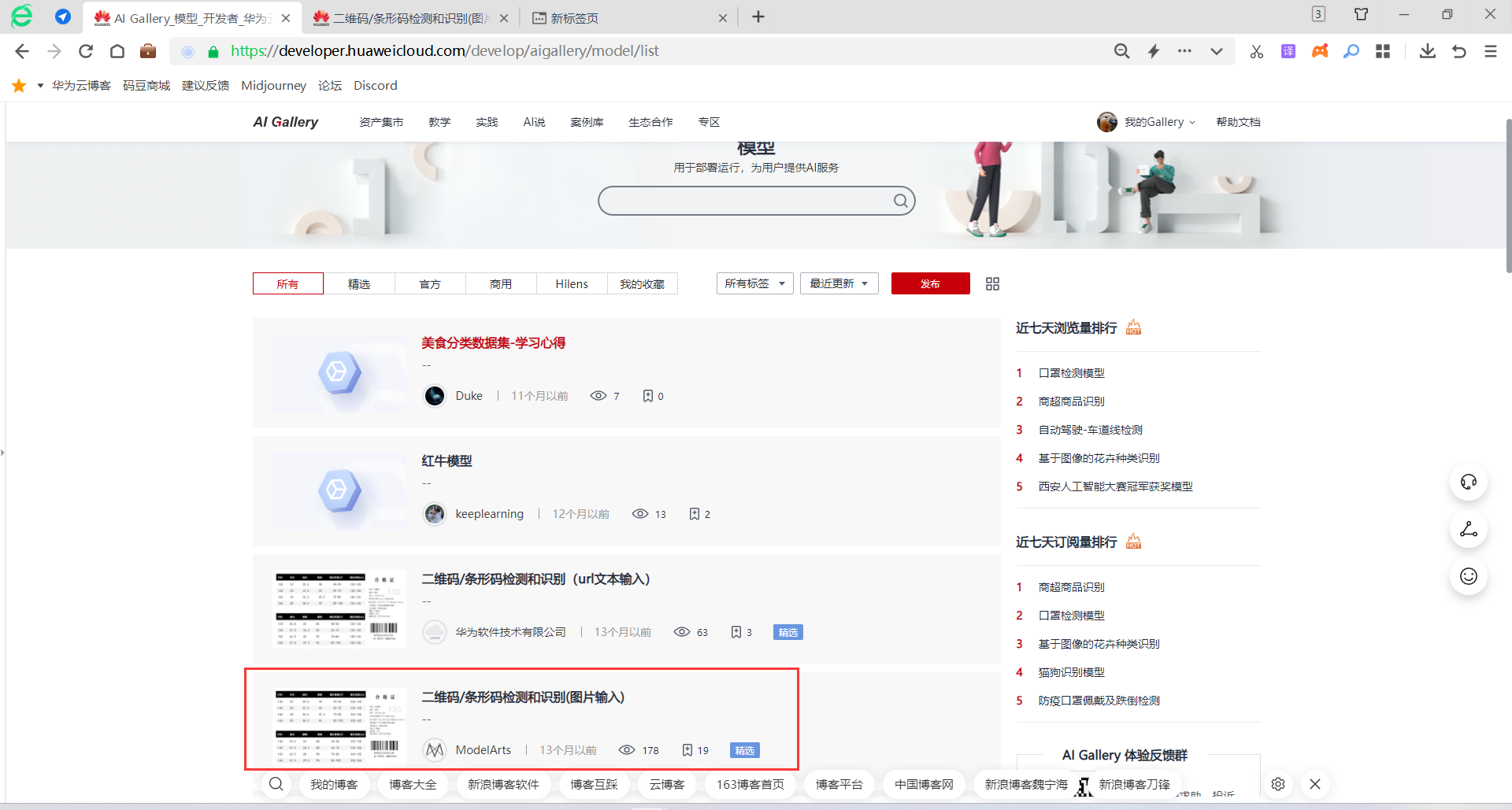Click bookmark icon on 红牛模型 card
The height and width of the screenshot is (810, 1512).
tap(695, 514)
